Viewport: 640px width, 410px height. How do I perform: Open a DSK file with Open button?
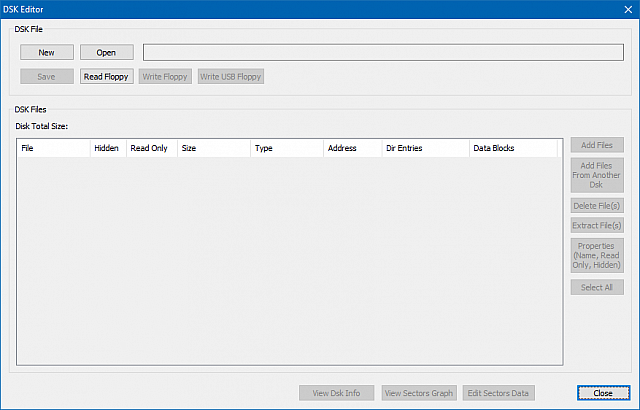pyautogui.click(x=107, y=52)
